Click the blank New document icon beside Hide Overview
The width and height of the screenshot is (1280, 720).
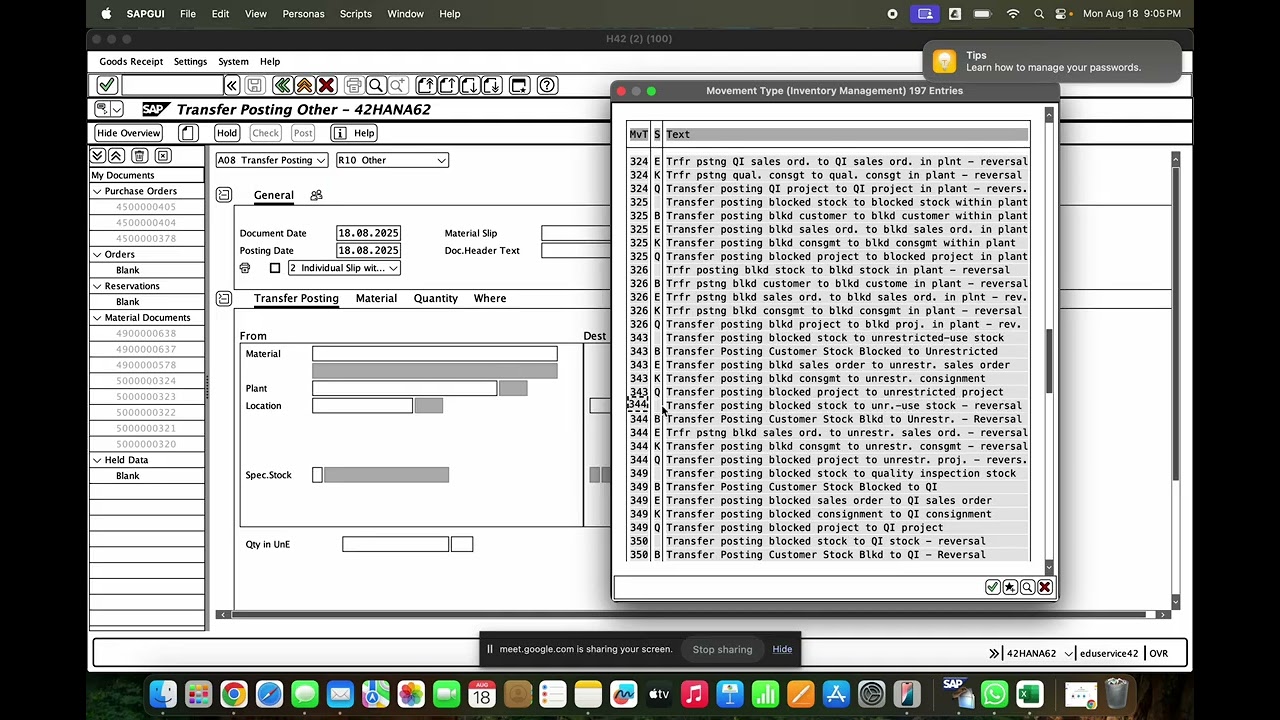[188, 133]
